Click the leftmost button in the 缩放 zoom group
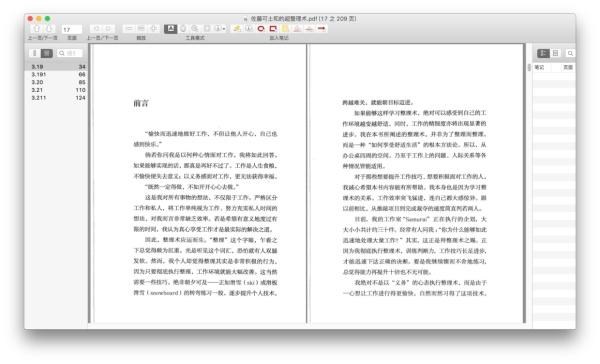600x364 pixels. [129, 29]
